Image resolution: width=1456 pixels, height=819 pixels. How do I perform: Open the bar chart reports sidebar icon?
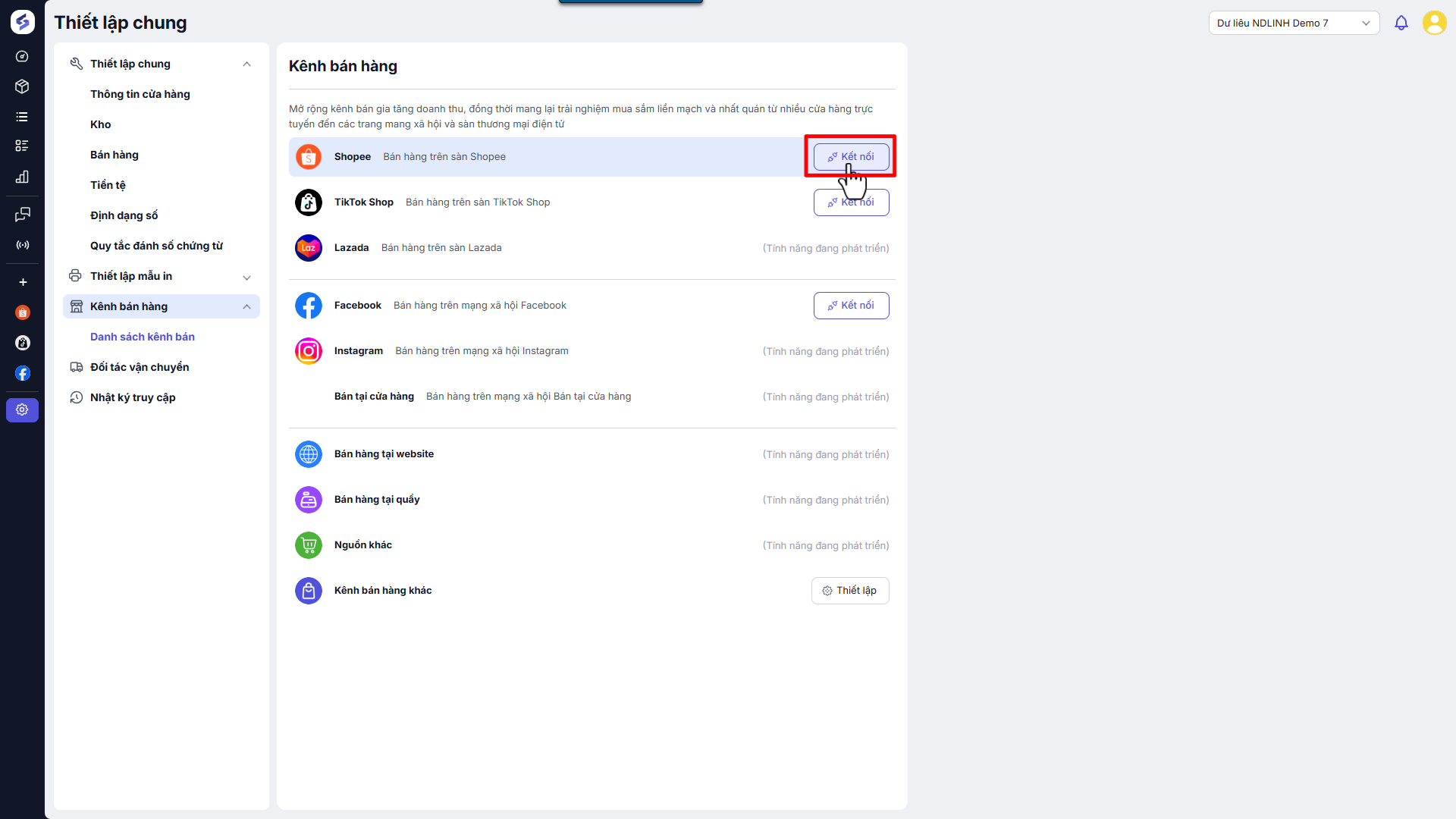coord(23,177)
